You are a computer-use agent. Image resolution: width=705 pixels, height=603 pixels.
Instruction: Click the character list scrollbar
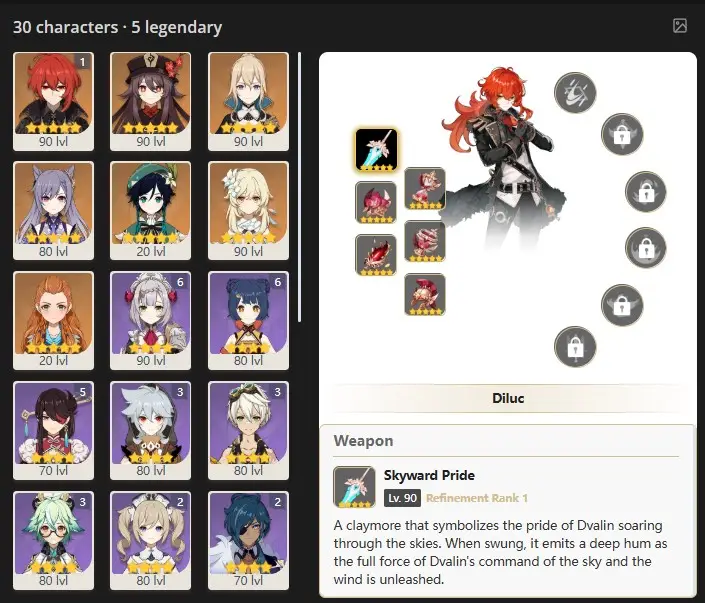click(x=299, y=187)
